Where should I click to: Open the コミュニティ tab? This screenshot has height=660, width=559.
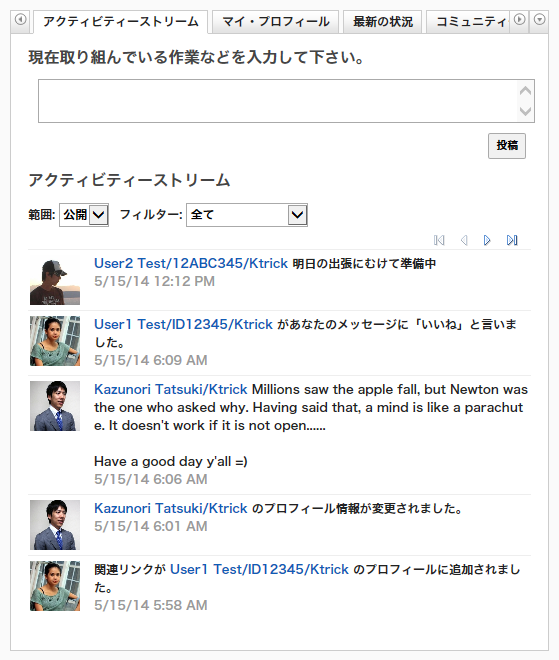pyautogui.click(x=470, y=22)
